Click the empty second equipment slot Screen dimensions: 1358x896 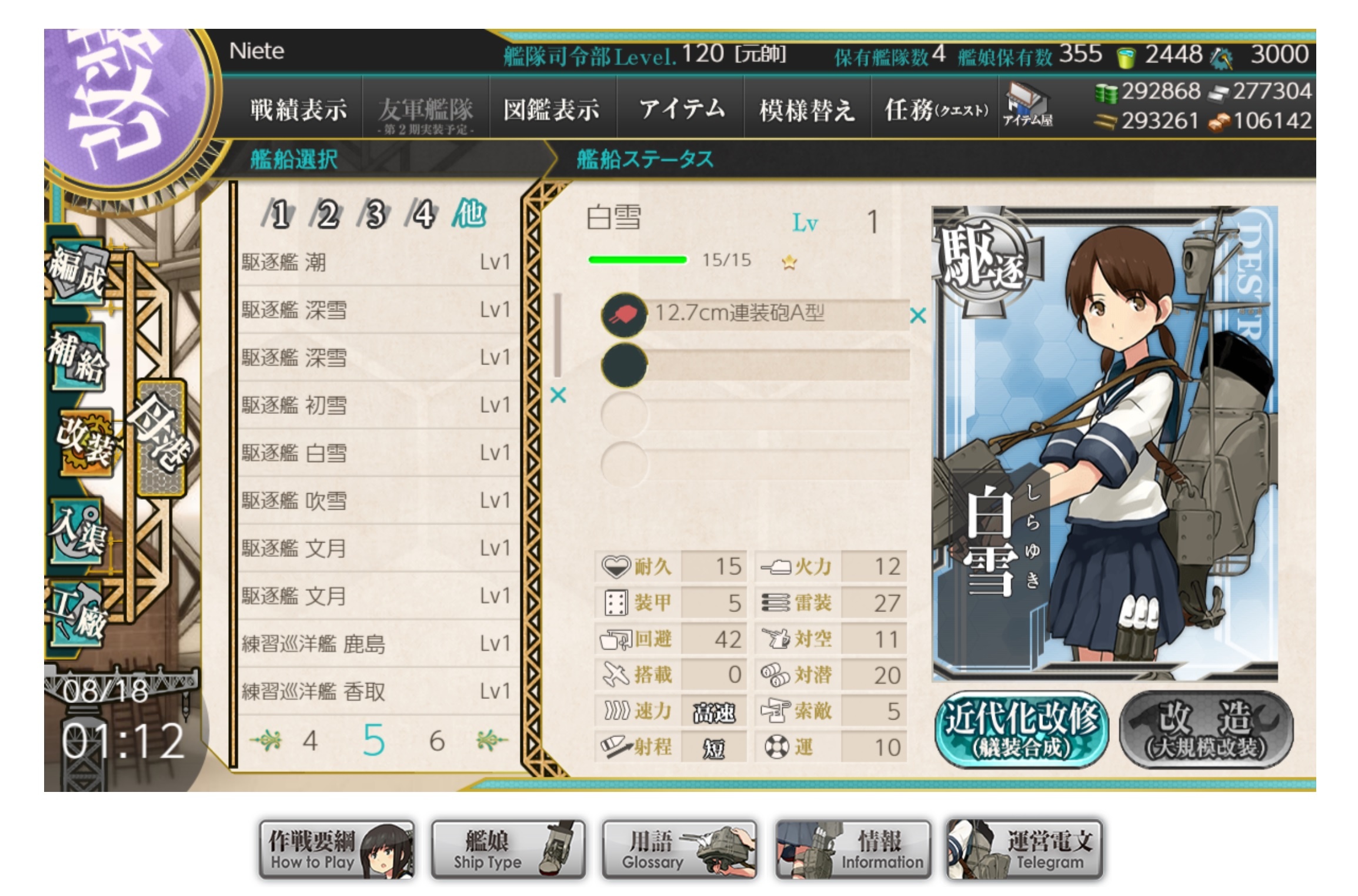[x=756, y=365]
